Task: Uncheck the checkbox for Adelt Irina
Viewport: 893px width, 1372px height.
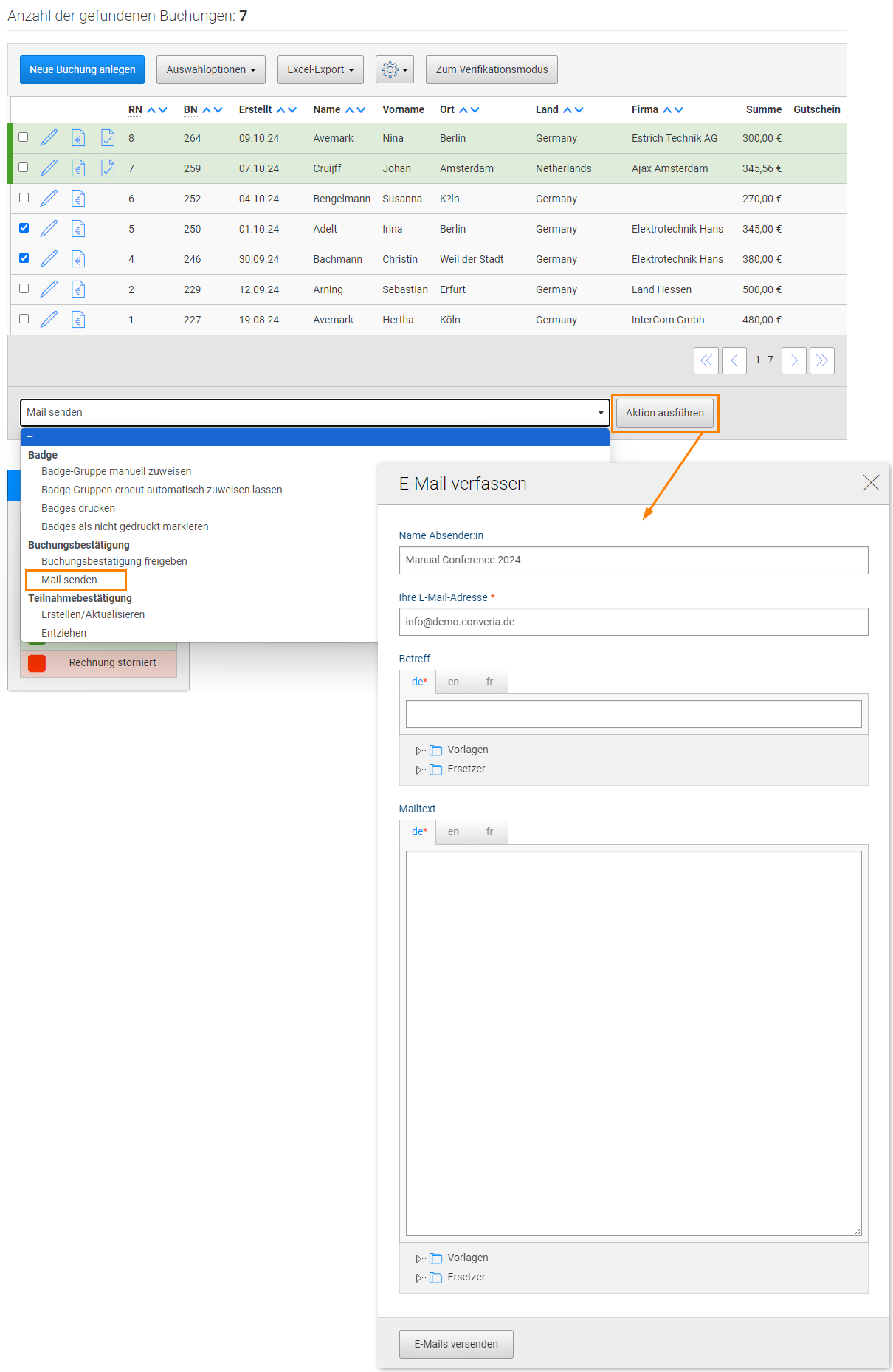Action: [24, 228]
